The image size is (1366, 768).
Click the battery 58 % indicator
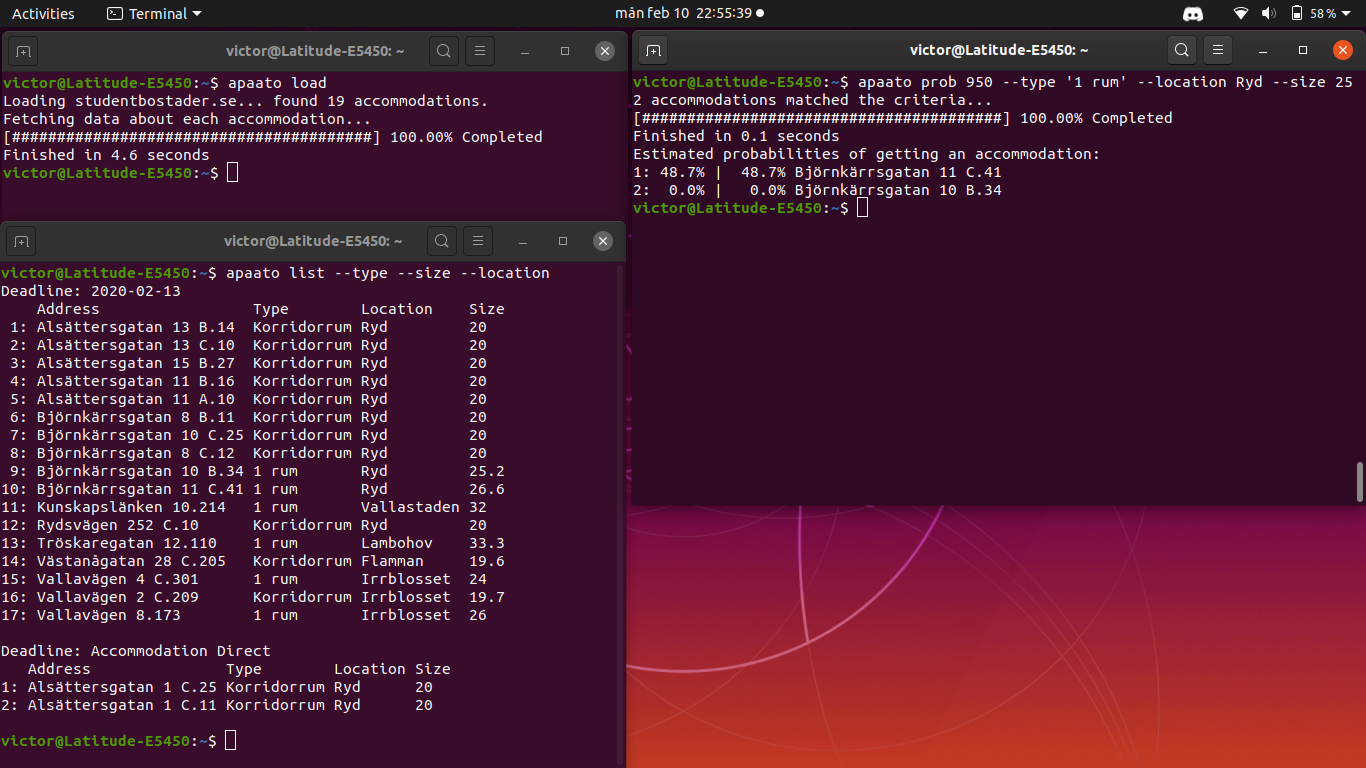click(x=1313, y=14)
